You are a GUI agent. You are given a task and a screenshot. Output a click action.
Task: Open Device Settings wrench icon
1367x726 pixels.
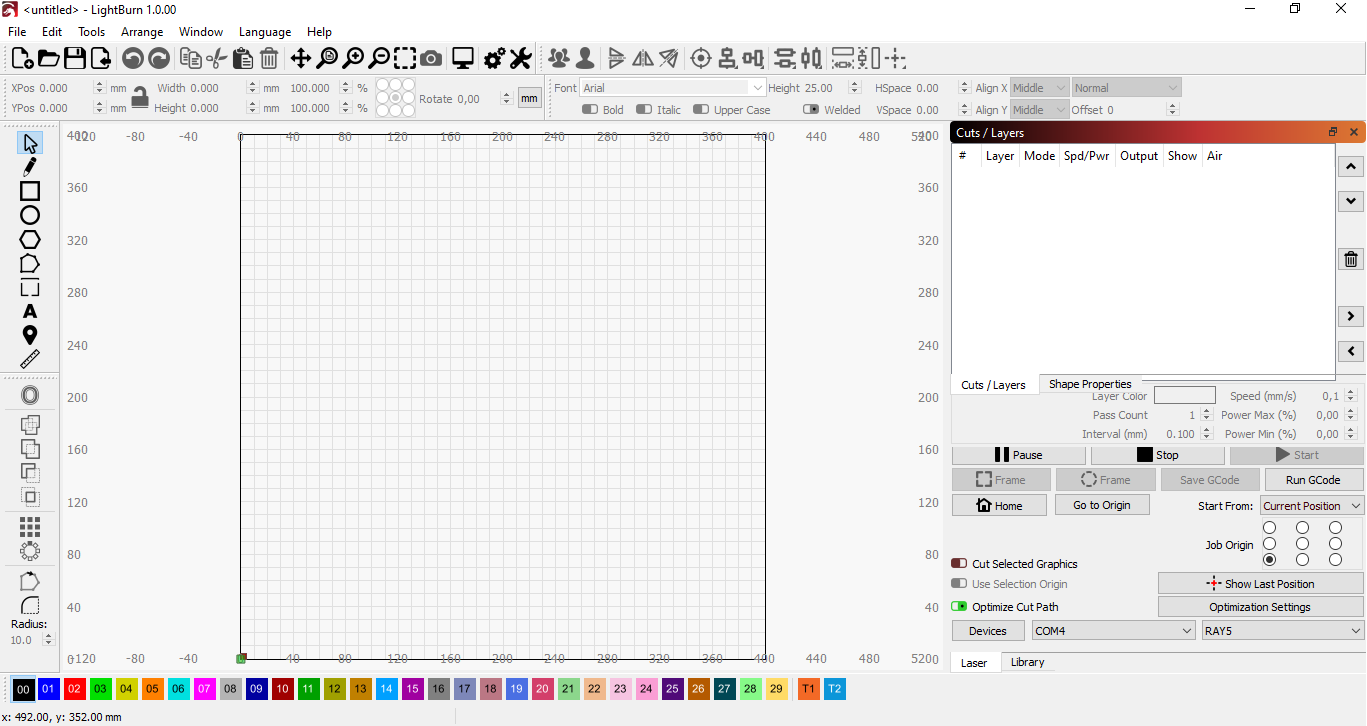pos(520,58)
